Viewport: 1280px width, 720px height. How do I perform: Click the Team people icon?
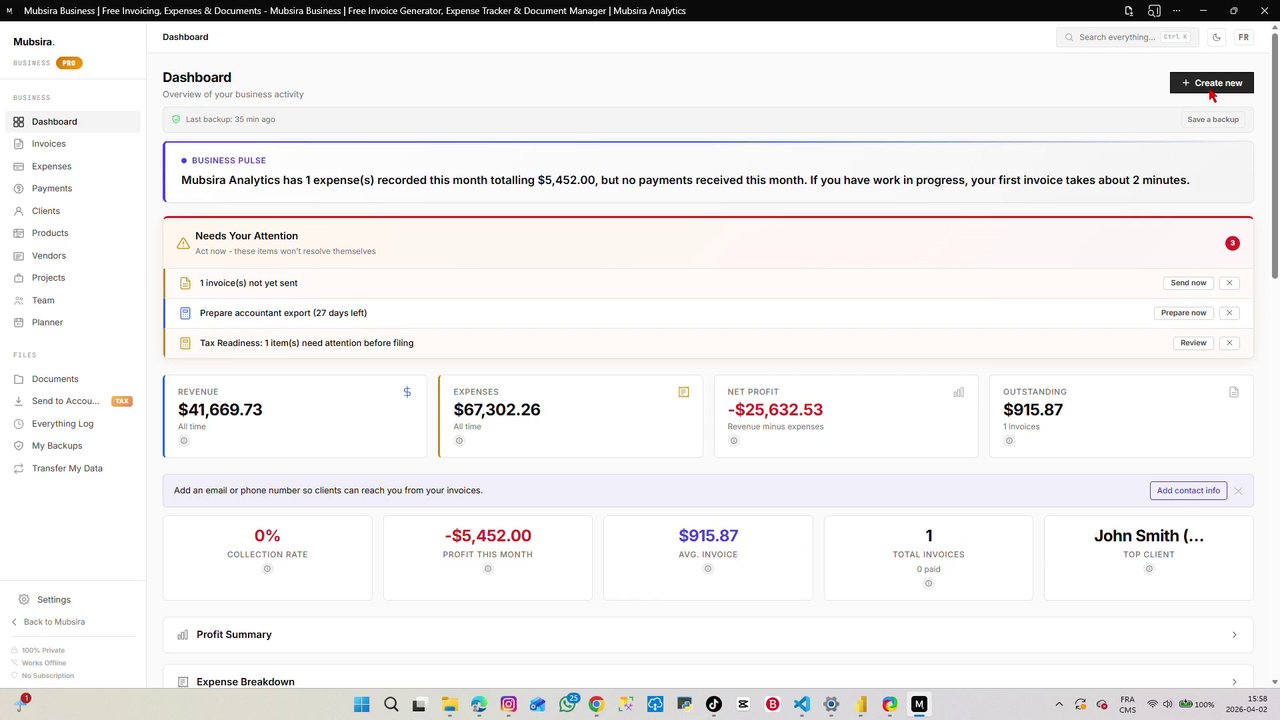[19, 300]
